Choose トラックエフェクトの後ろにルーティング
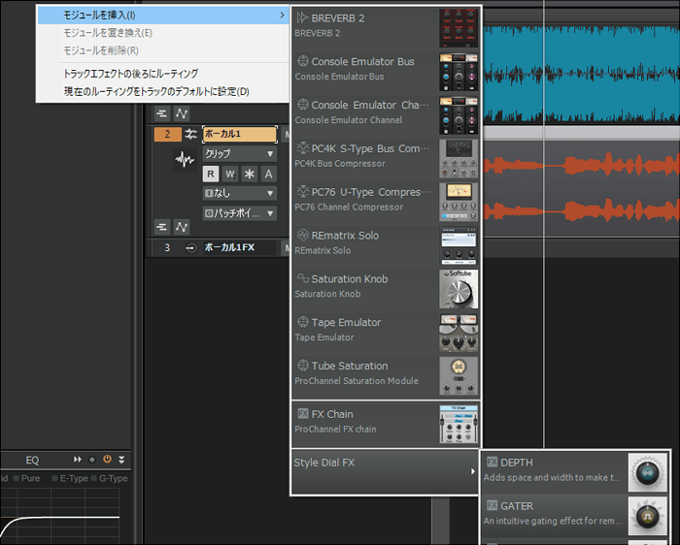680x545 pixels. [x=131, y=74]
